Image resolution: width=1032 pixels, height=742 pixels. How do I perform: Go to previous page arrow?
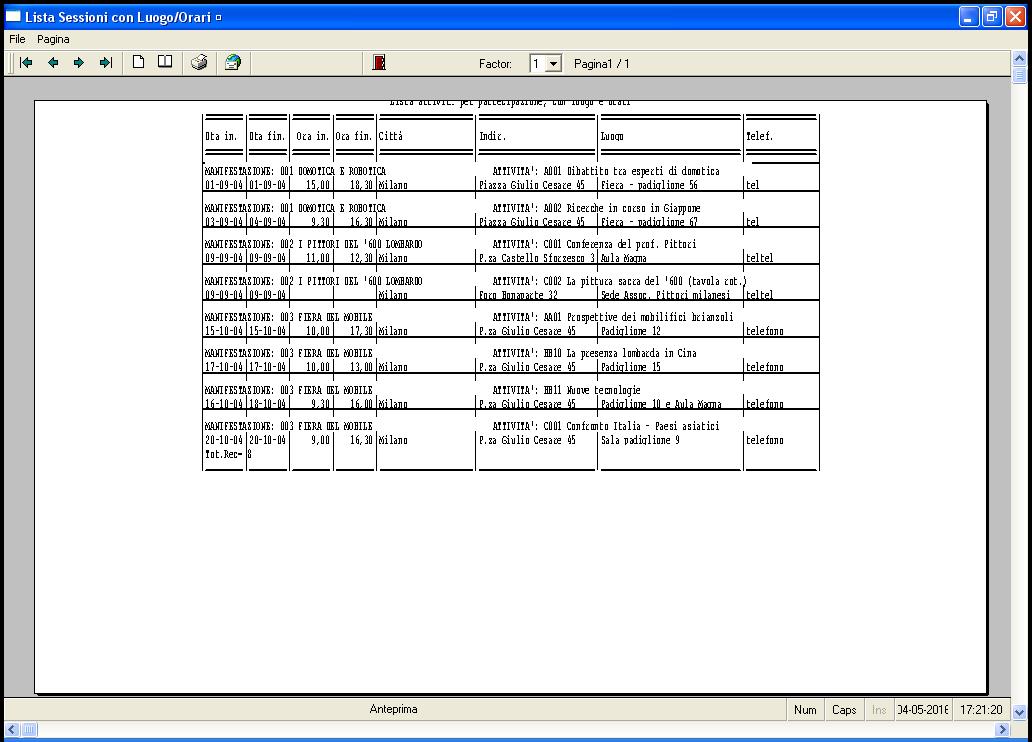[53, 63]
